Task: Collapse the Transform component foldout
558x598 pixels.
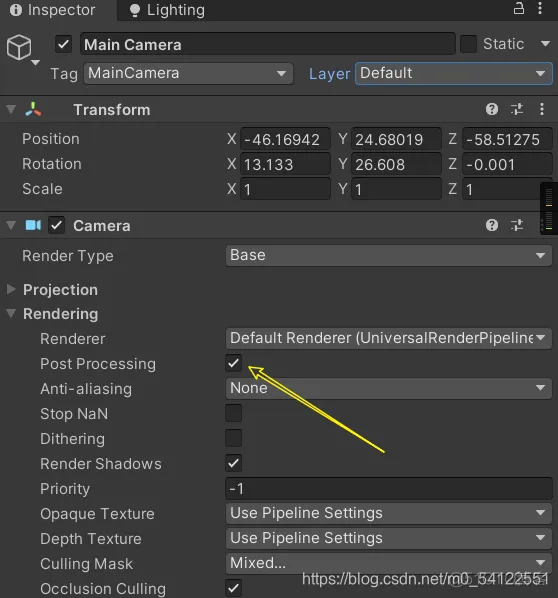Action: tap(11, 110)
